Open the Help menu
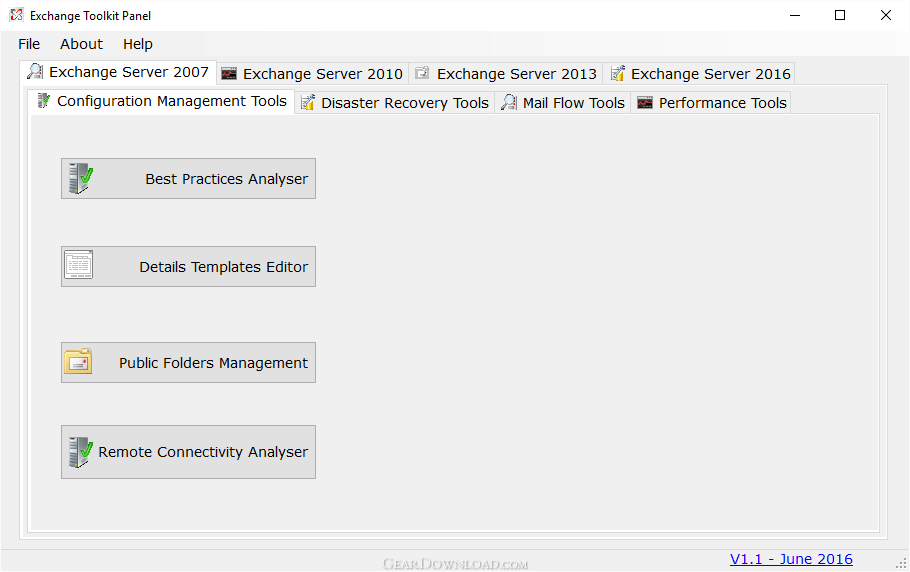 (138, 44)
